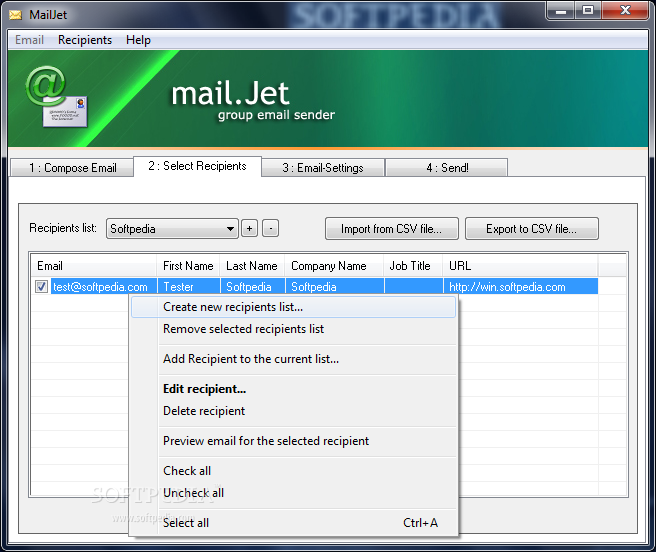Open the 4 : Send! tab
This screenshot has width=656, height=552.
click(446, 168)
